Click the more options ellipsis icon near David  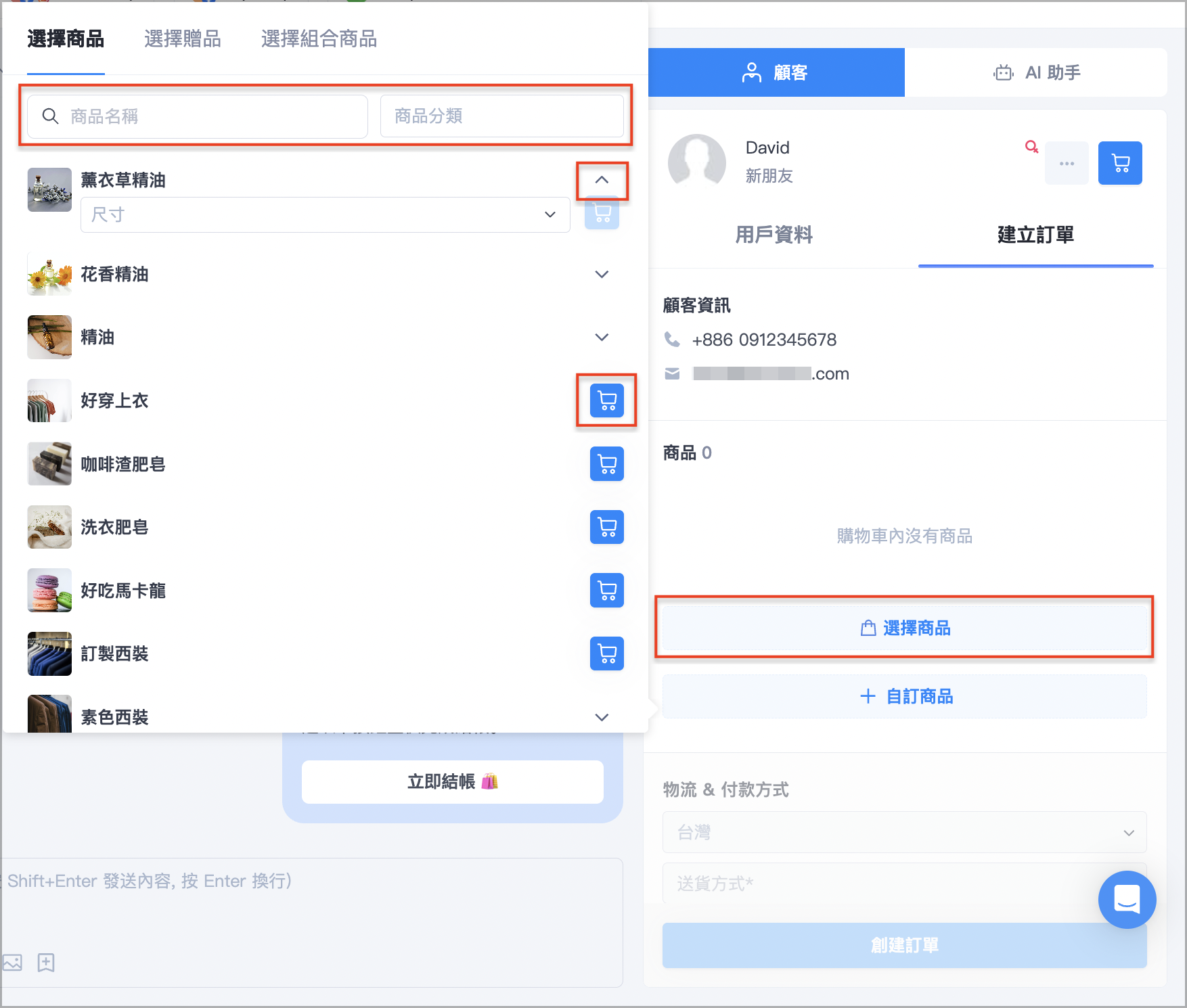coord(1067,163)
